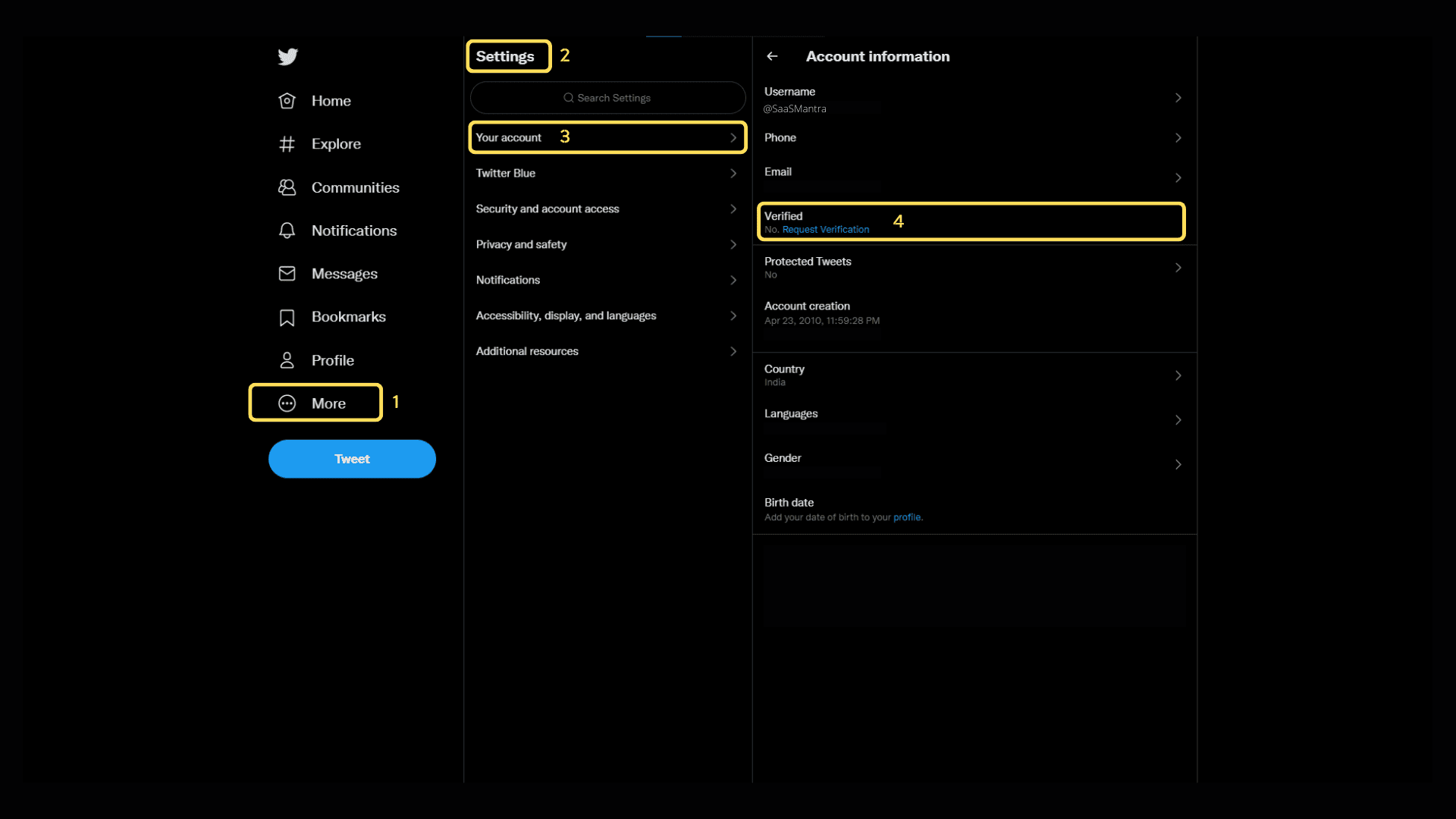Expand Your account chevron
The width and height of the screenshot is (1456, 819).
pos(733,138)
